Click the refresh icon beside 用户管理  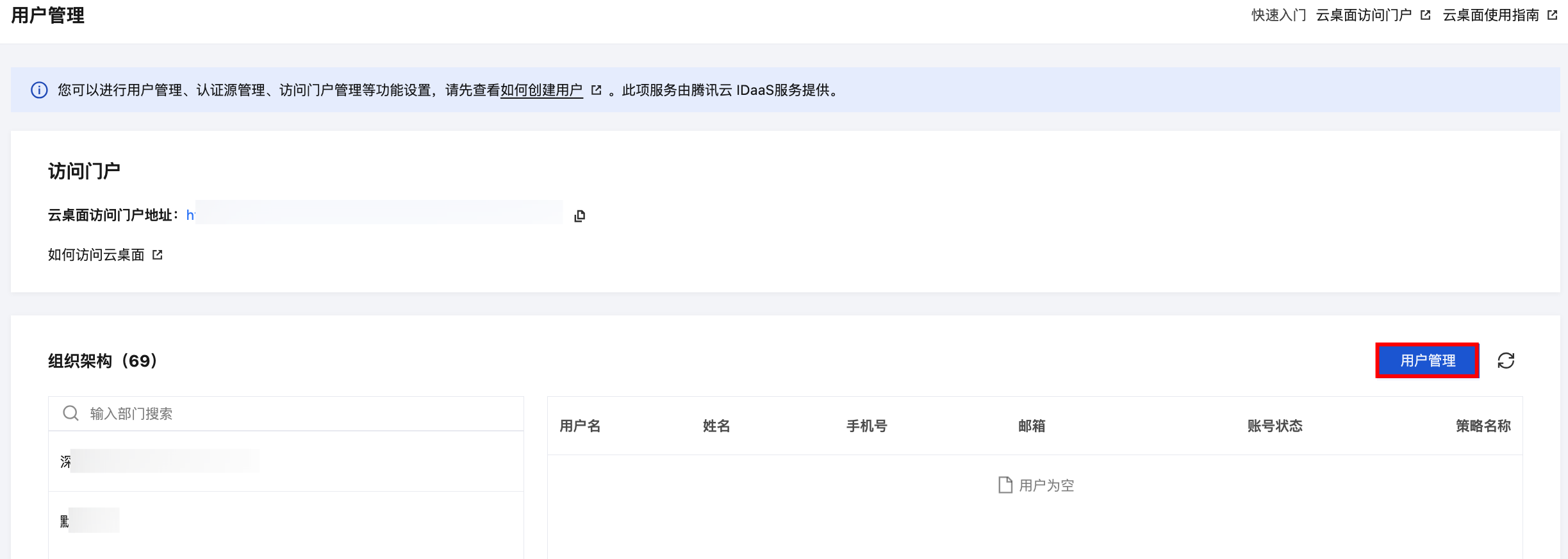click(x=1506, y=361)
